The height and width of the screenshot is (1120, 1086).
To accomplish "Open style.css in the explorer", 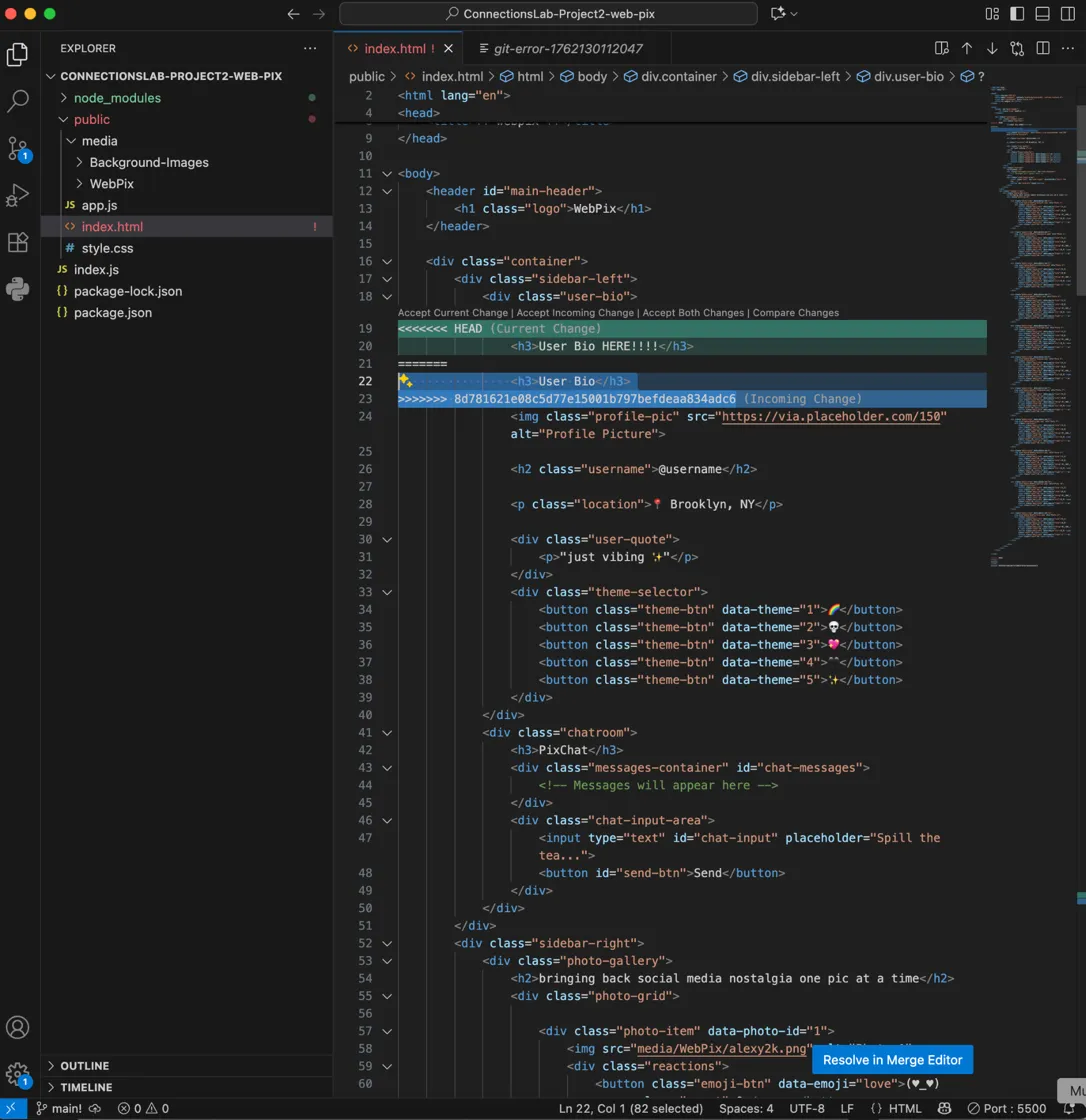I will pos(109,248).
